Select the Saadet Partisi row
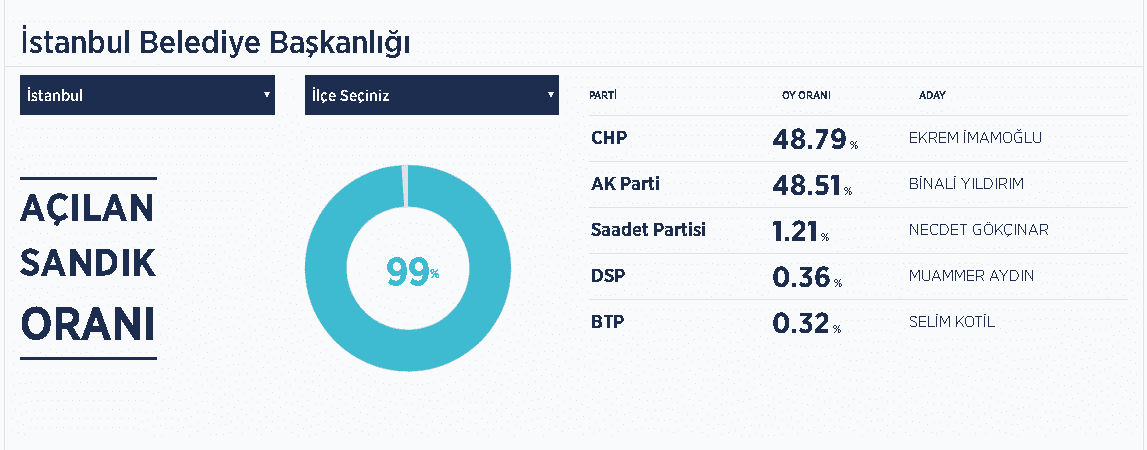This screenshot has height=450, width=1147. (x=858, y=230)
